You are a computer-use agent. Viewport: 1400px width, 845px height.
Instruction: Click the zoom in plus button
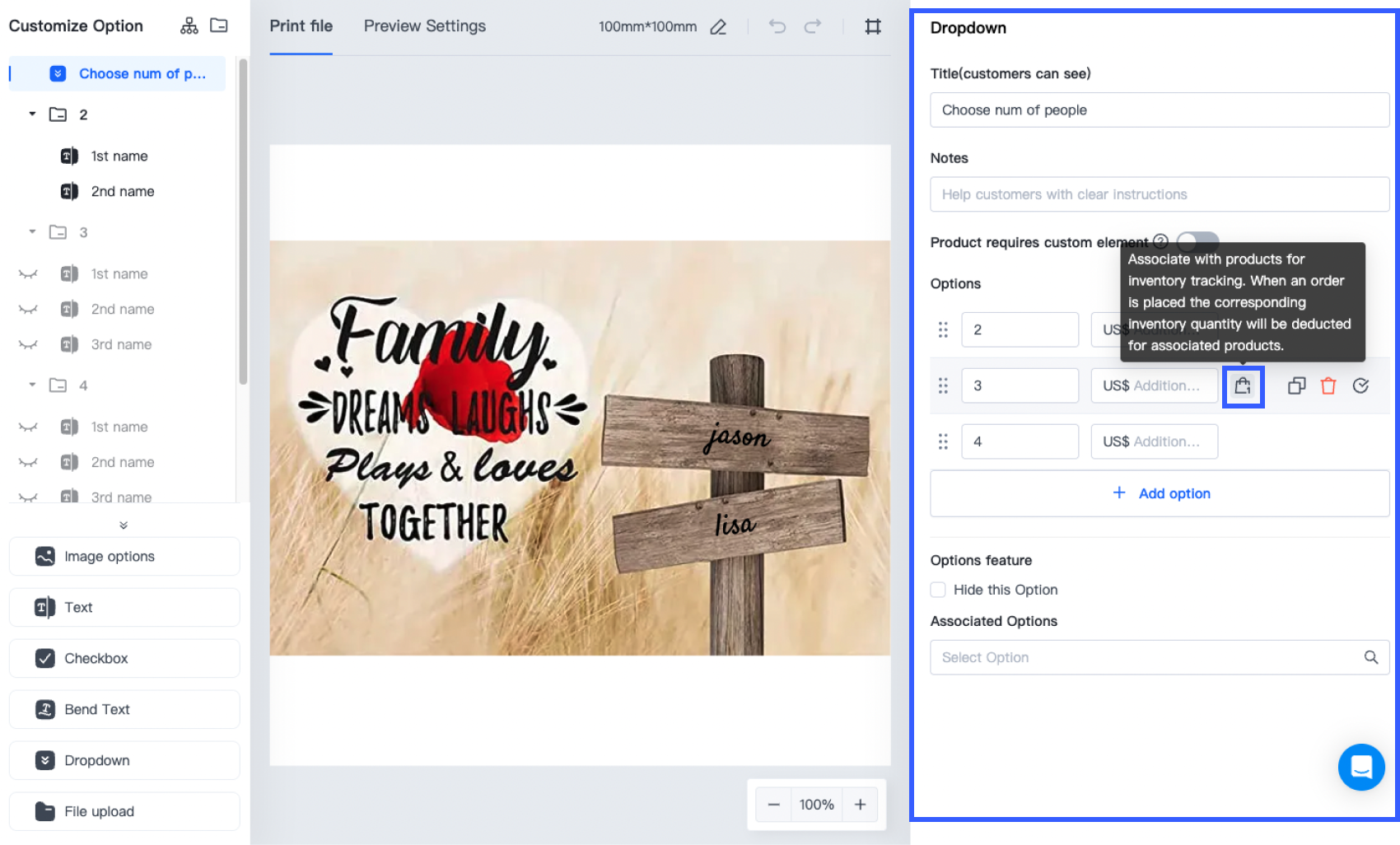(x=860, y=805)
